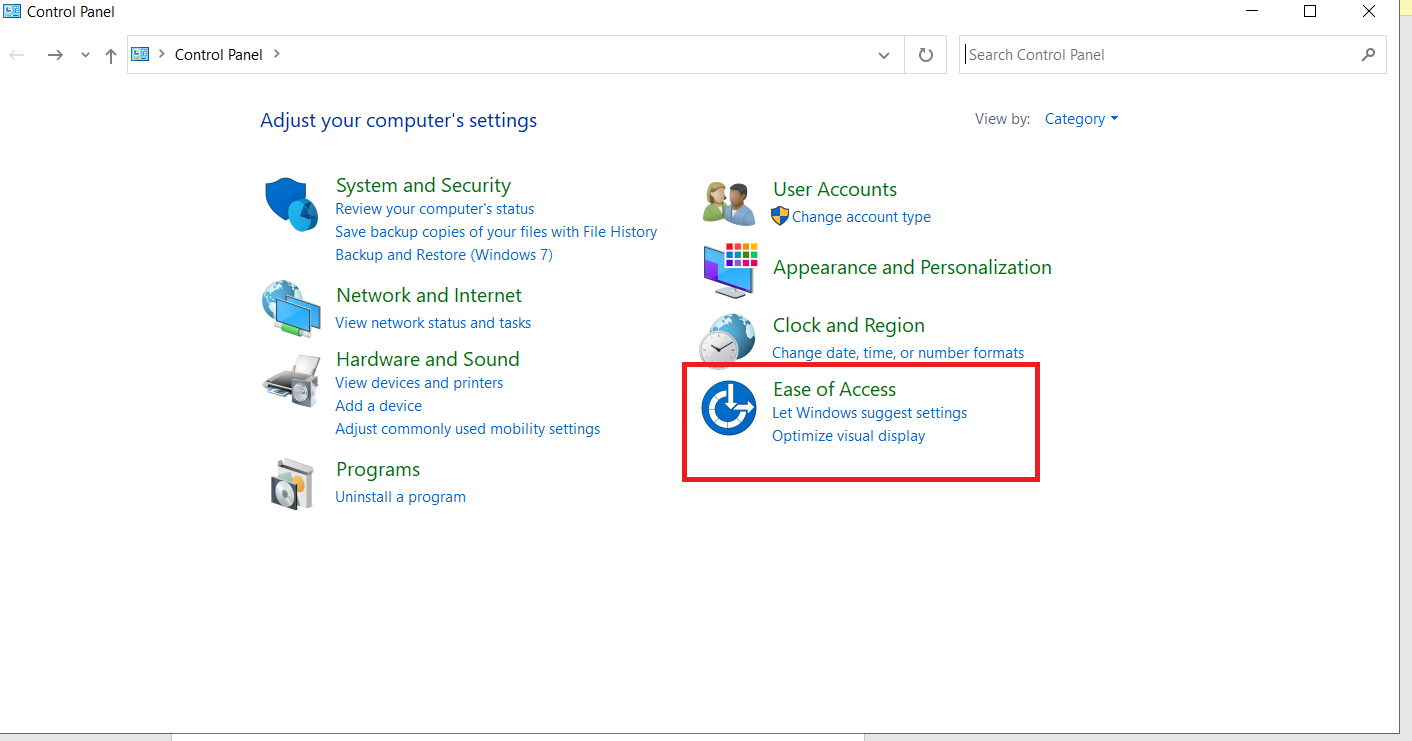Open the Network and Internet globe icon
1412x741 pixels.
tap(291, 309)
